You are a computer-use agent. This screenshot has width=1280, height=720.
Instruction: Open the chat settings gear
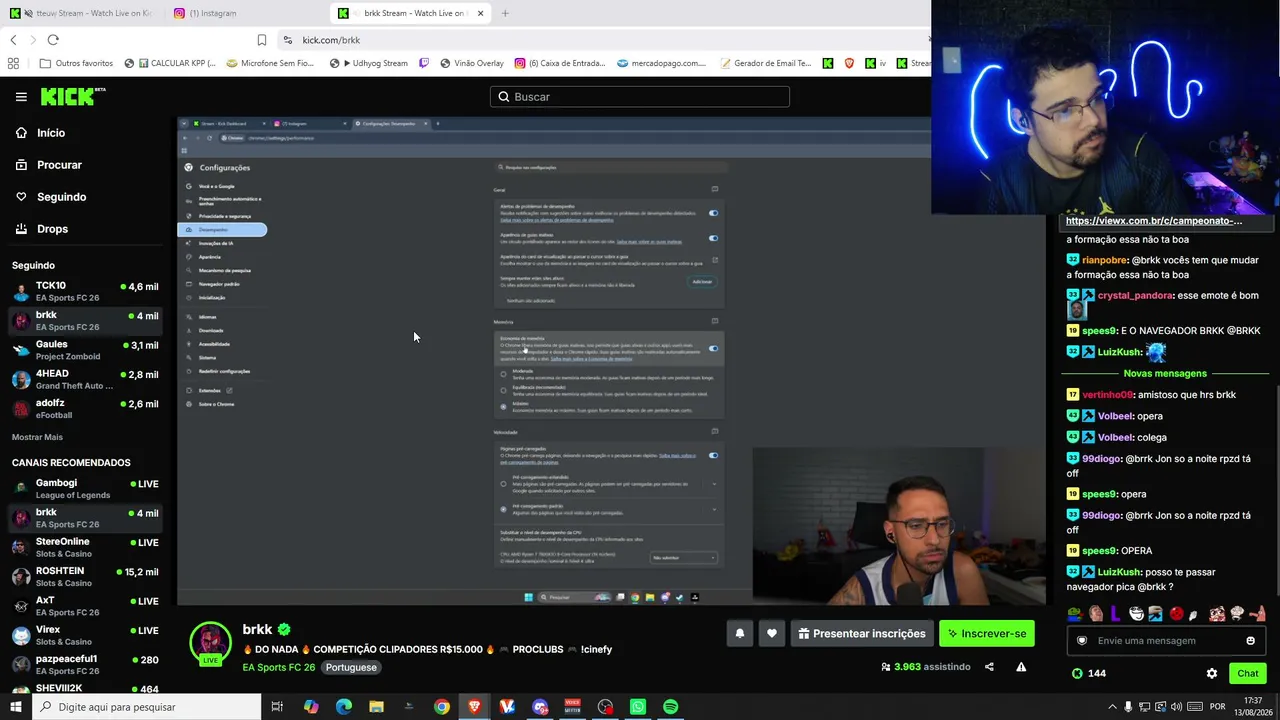coord(1212,673)
